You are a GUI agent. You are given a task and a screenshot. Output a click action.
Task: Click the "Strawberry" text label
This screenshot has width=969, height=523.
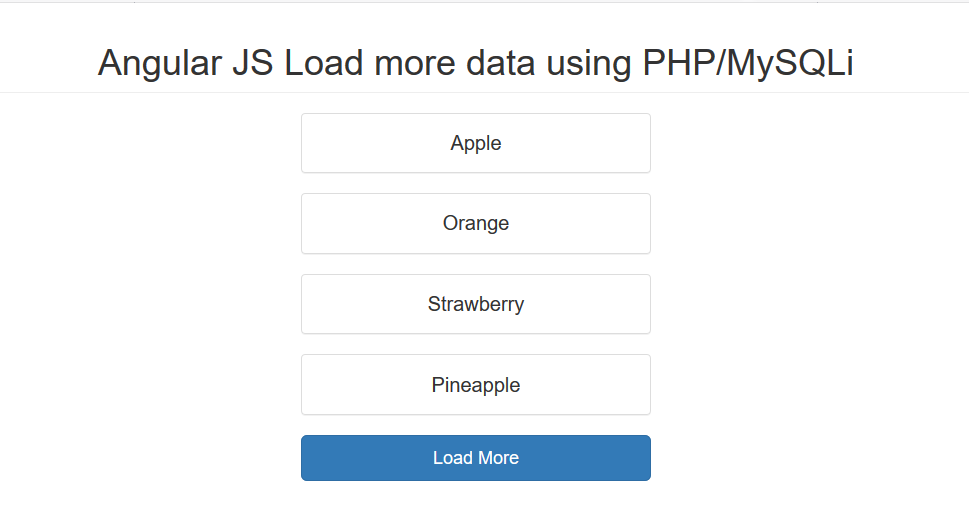point(476,305)
